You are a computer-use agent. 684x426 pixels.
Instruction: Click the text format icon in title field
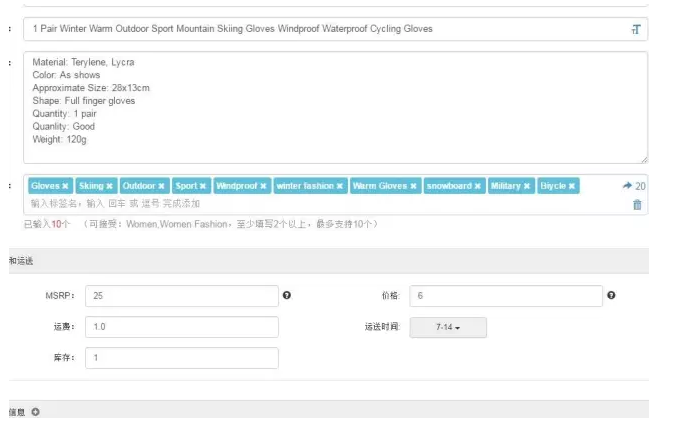tap(635, 29)
